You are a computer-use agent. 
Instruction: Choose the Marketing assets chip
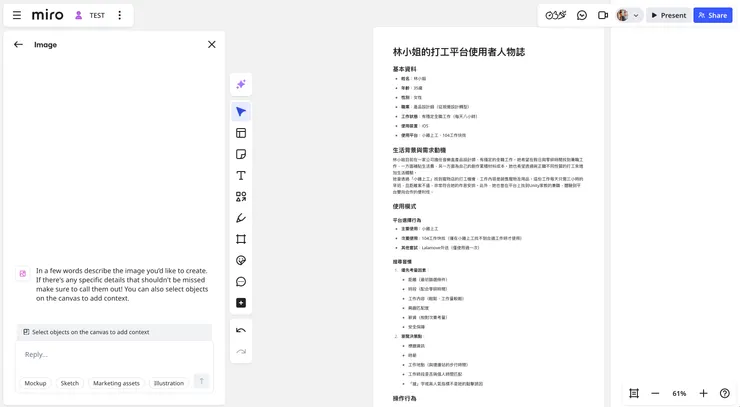pos(116,383)
